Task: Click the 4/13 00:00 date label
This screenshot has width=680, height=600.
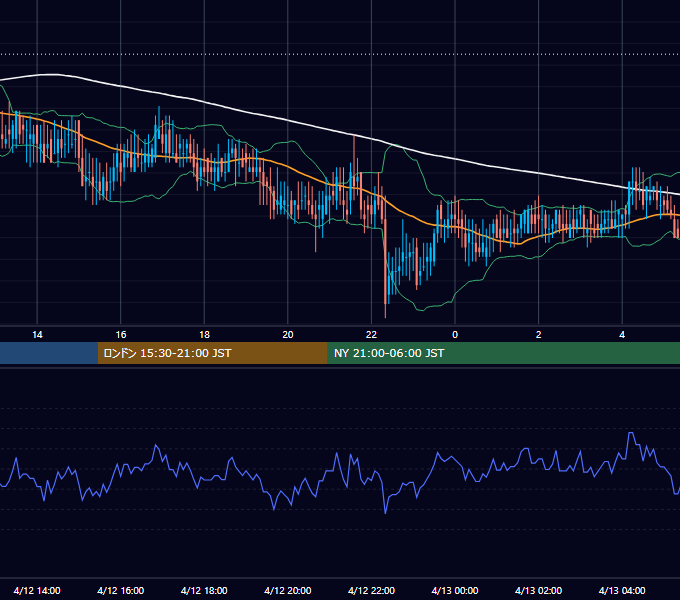Action: point(455,590)
